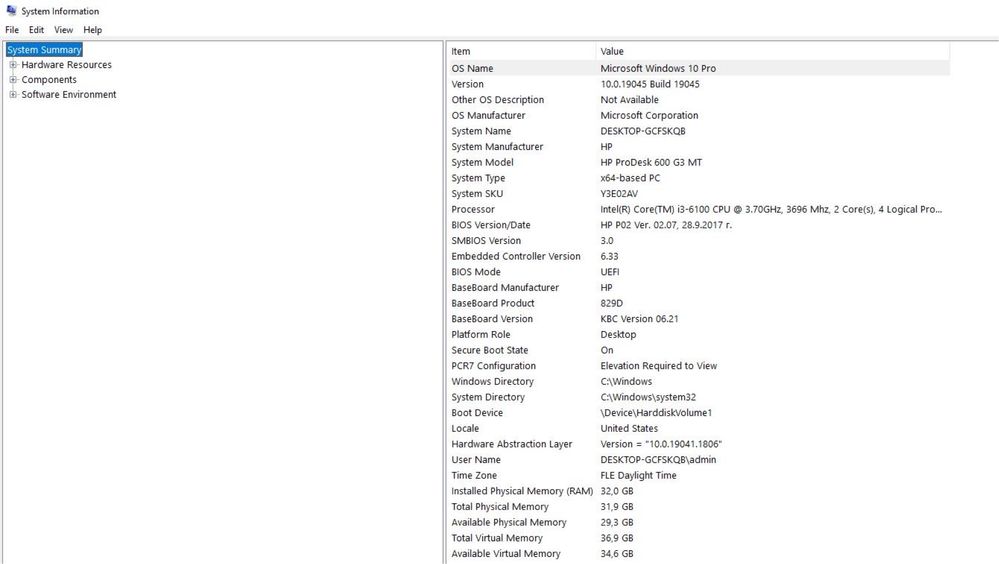Viewport: 999px width, 564px height.
Task: Select Other OS Description row
Action: click(698, 99)
